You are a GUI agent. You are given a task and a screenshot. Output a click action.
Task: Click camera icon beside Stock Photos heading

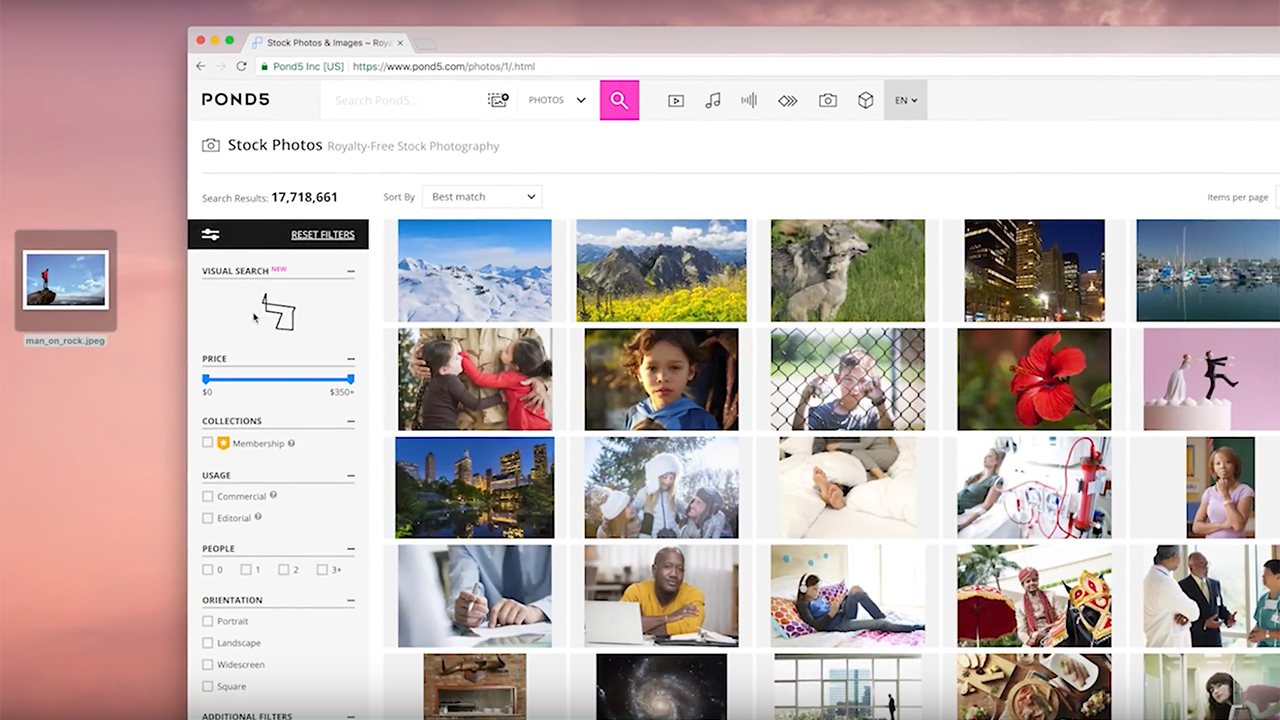pos(211,145)
